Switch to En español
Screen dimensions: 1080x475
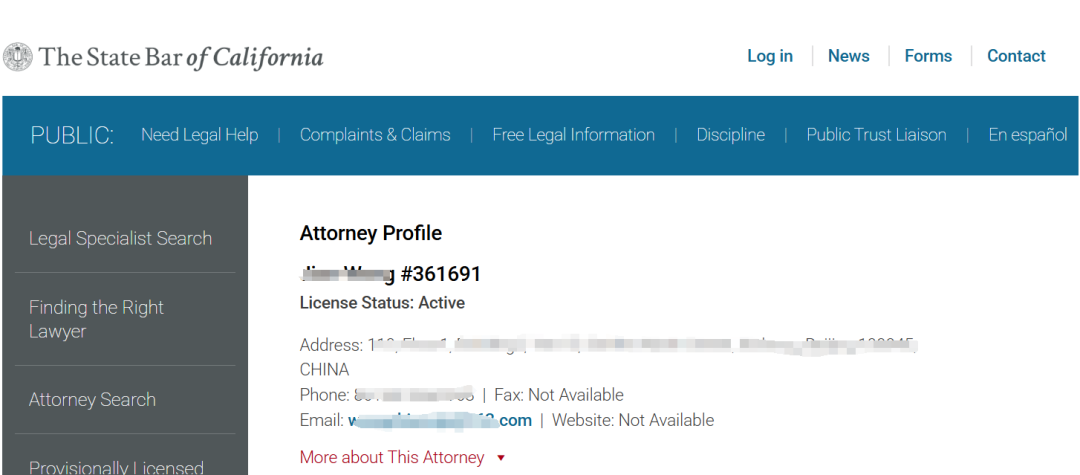(1028, 135)
